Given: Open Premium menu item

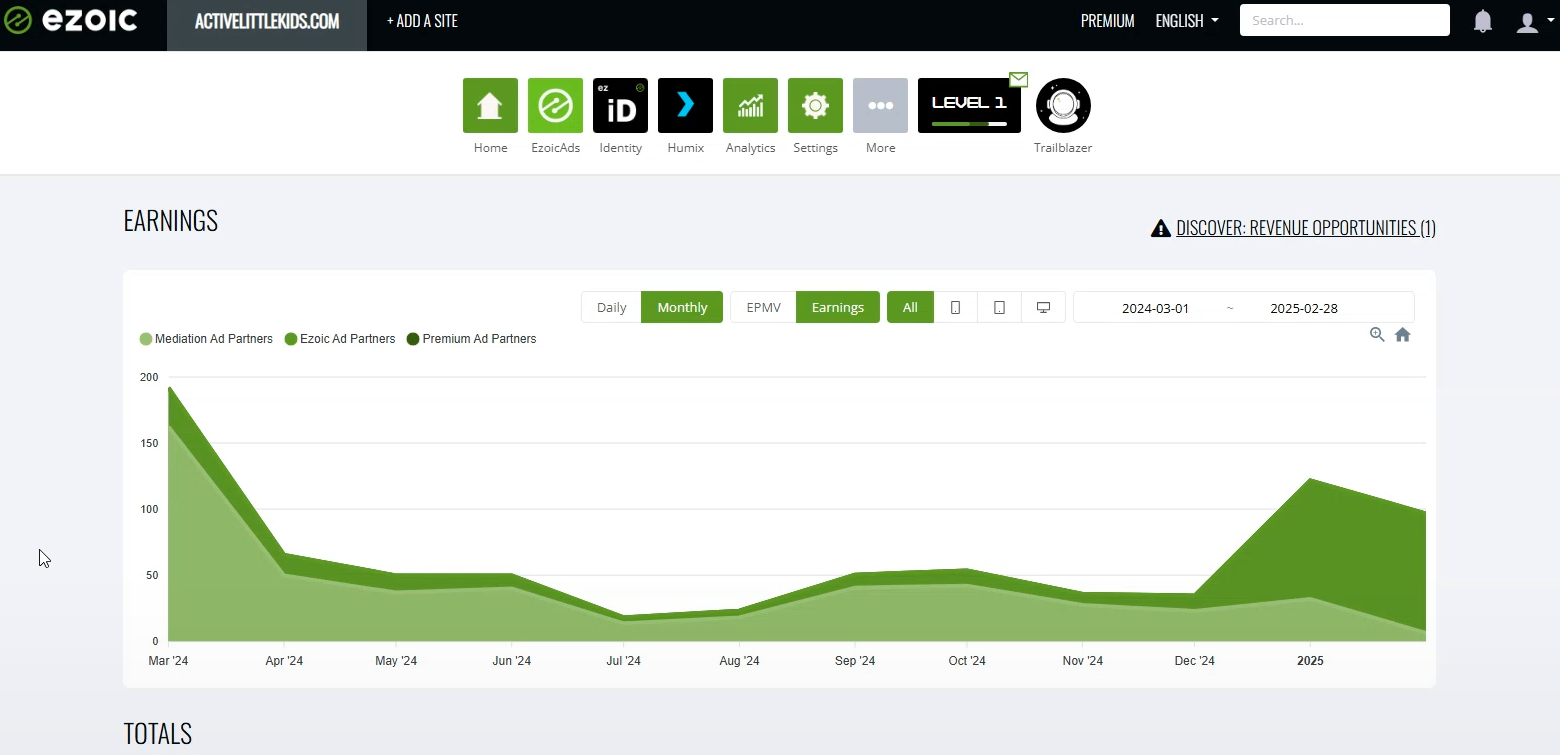Looking at the screenshot, I should (x=1107, y=21).
